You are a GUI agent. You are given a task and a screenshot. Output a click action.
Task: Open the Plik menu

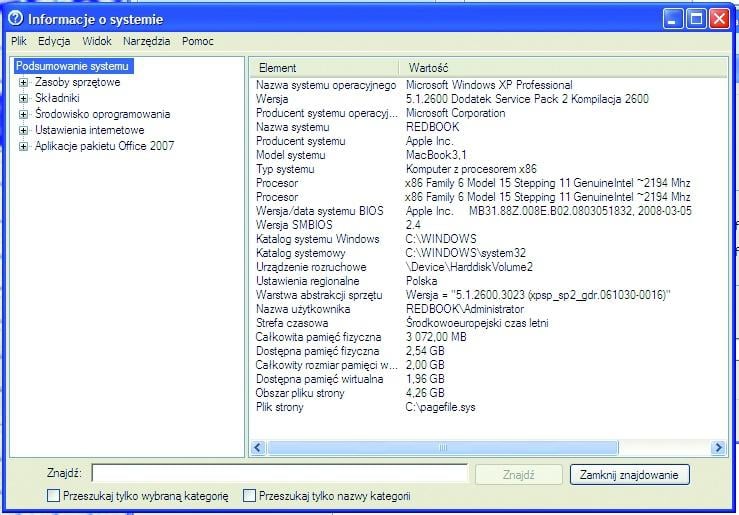(19, 41)
